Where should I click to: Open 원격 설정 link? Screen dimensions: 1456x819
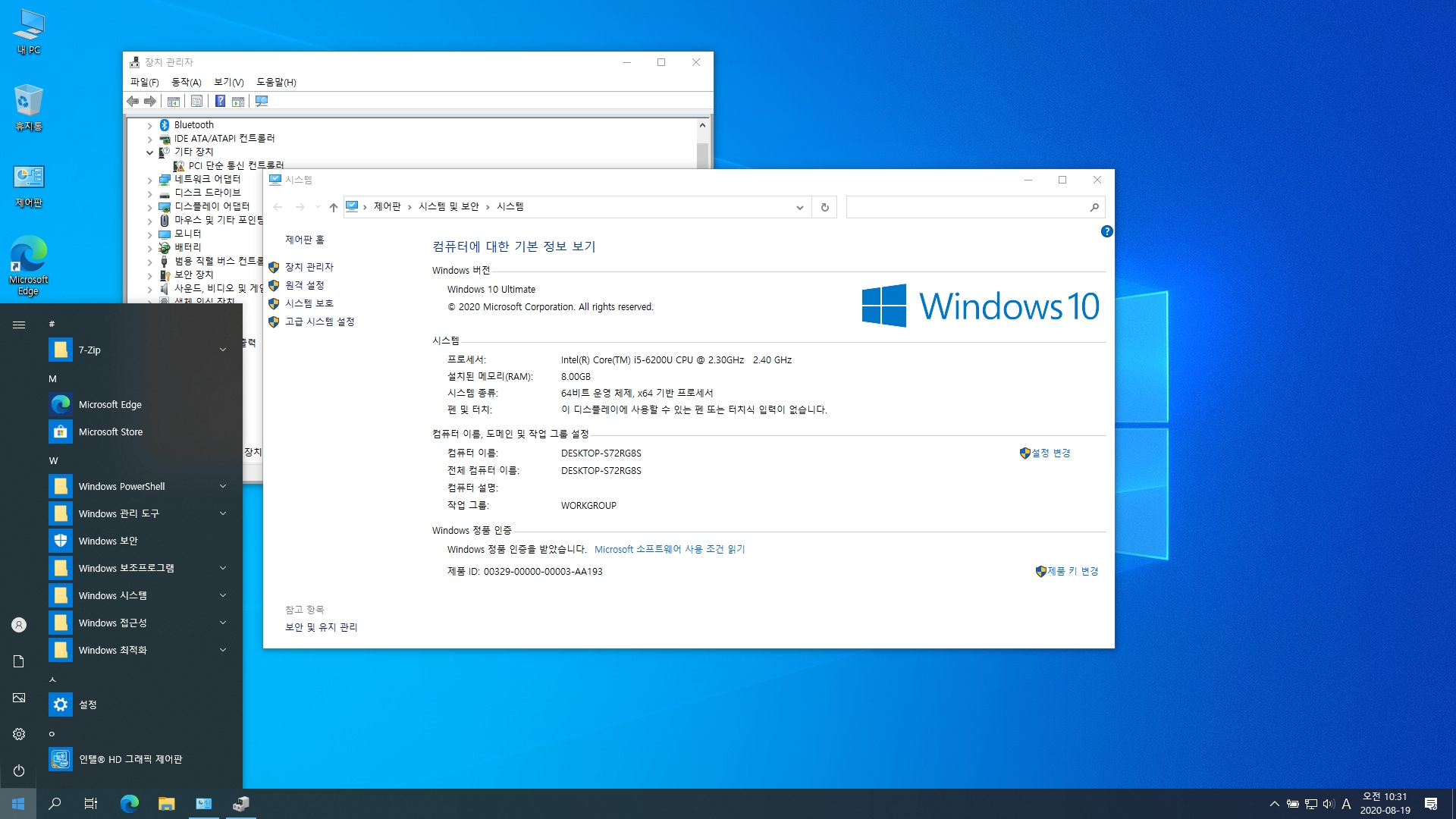click(x=304, y=285)
